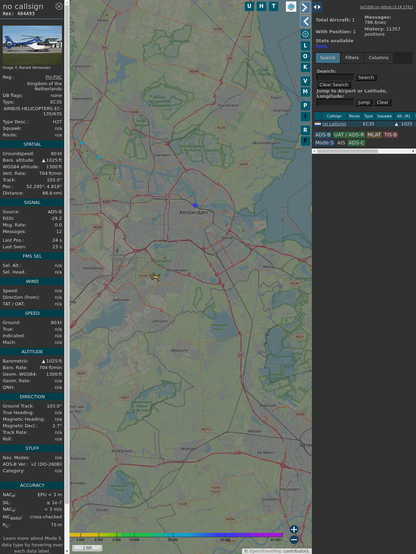Select the yellow helicopter on map

155,277
